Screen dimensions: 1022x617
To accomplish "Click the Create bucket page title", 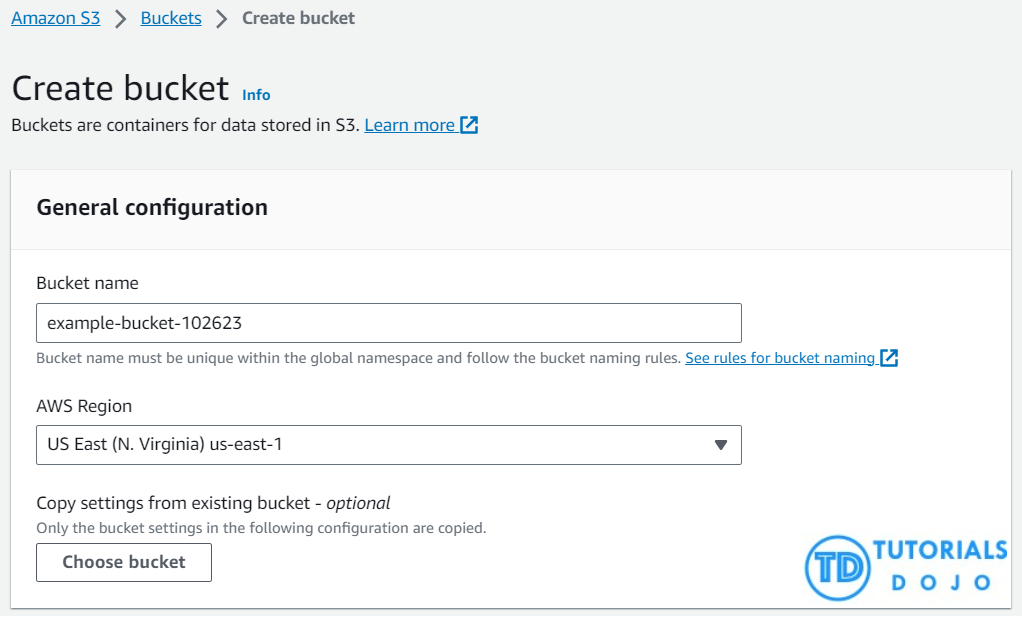I will pyautogui.click(x=120, y=88).
